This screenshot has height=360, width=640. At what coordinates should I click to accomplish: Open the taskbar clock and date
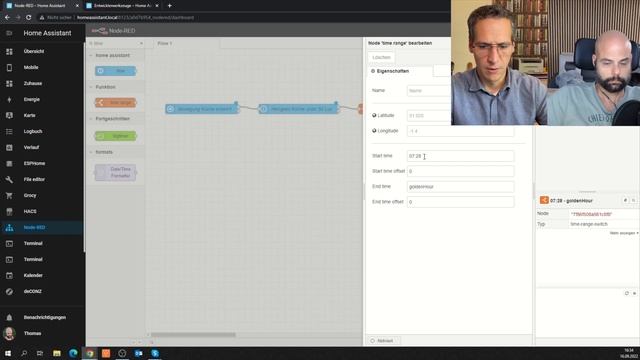pos(629,353)
